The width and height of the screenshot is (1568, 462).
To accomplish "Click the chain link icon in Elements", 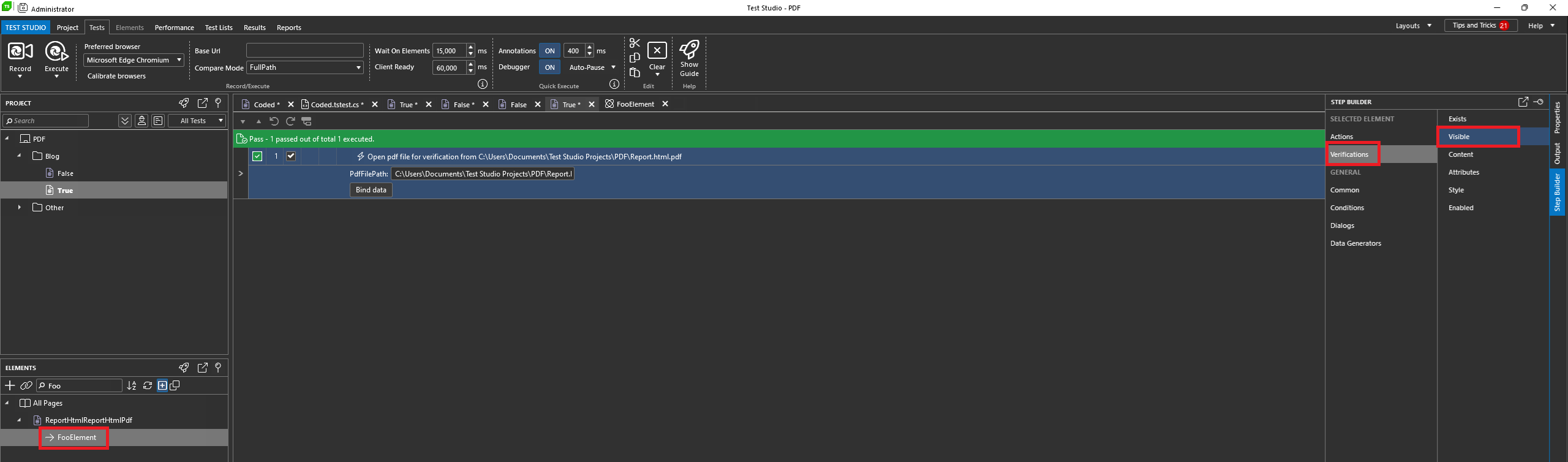I will click(26, 385).
